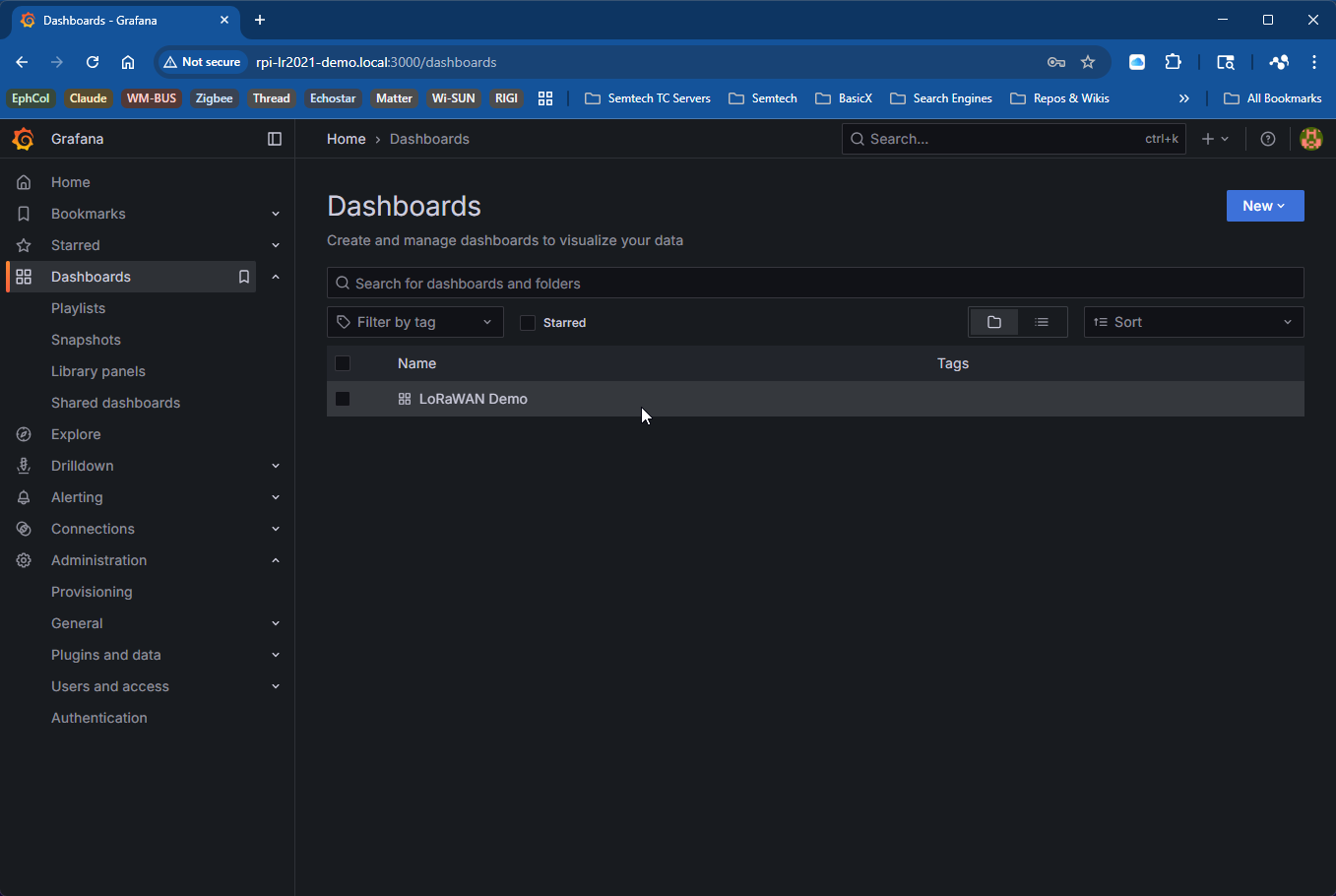Screen dimensions: 1336x896
Task: Show more bookmarks with double chevron
Action: [x=1184, y=98]
